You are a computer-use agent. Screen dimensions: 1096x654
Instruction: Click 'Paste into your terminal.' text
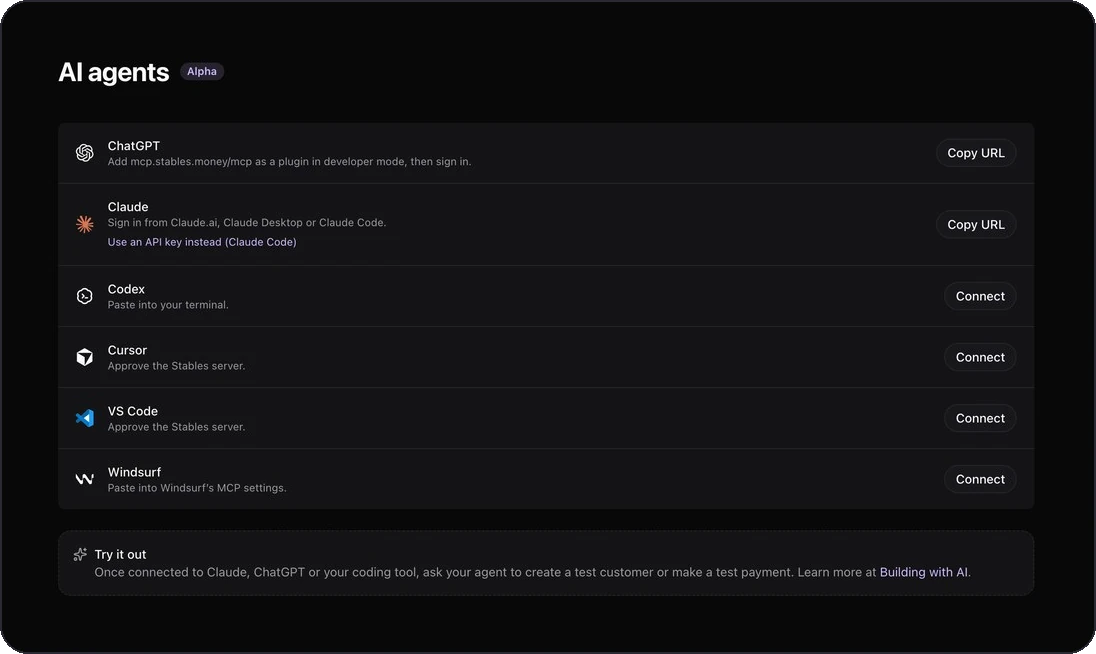[168, 305]
